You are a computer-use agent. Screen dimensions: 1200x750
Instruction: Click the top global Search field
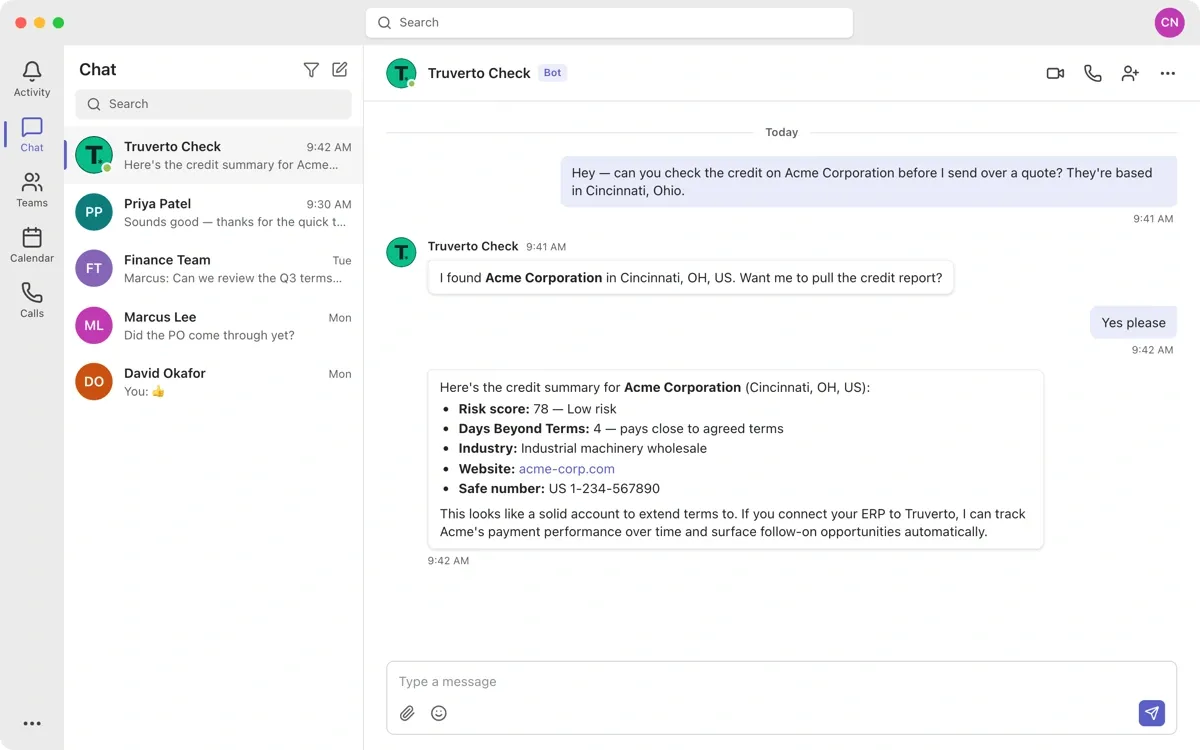tap(609, 22)
